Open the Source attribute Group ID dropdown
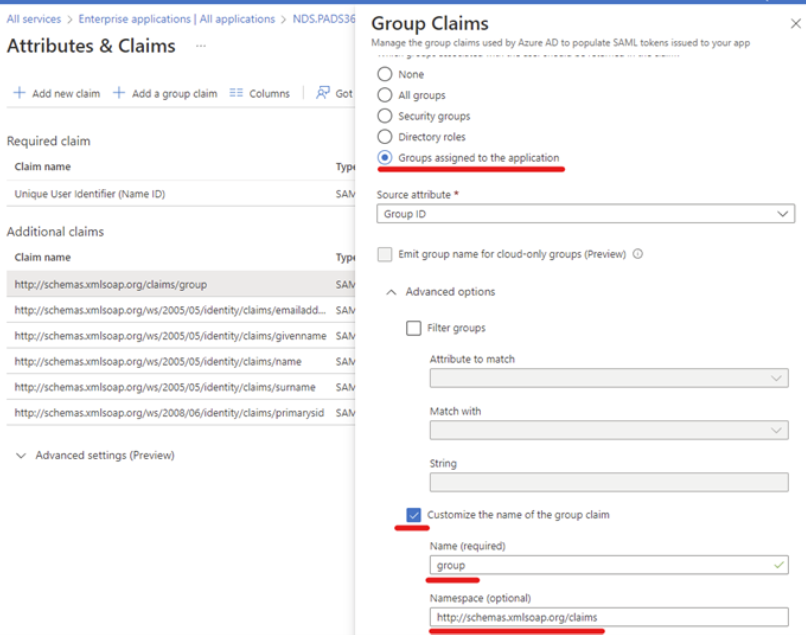Viewport: 806px width, 635px height. pyautogui.click(x=585, y=214)
